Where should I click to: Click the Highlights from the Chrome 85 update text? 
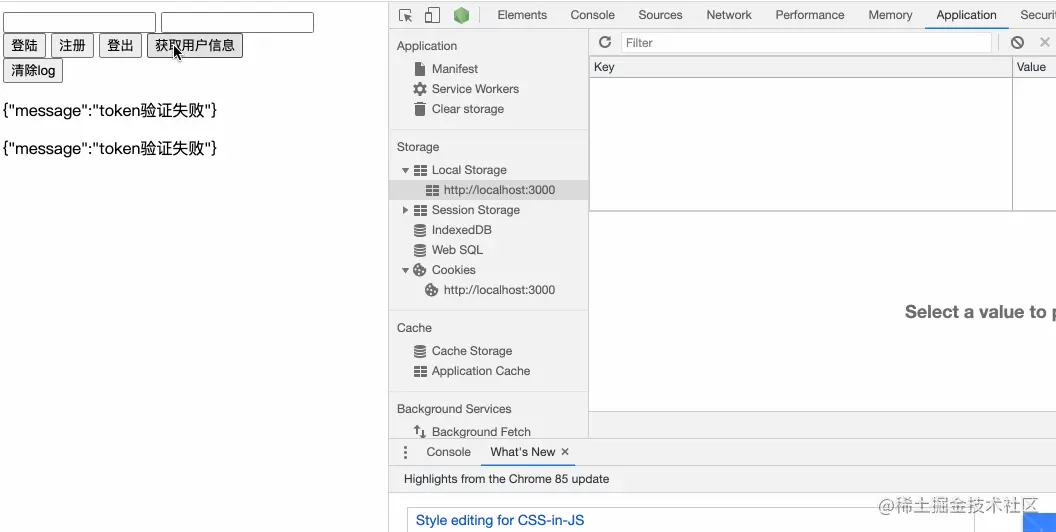(x=506, y=479)
